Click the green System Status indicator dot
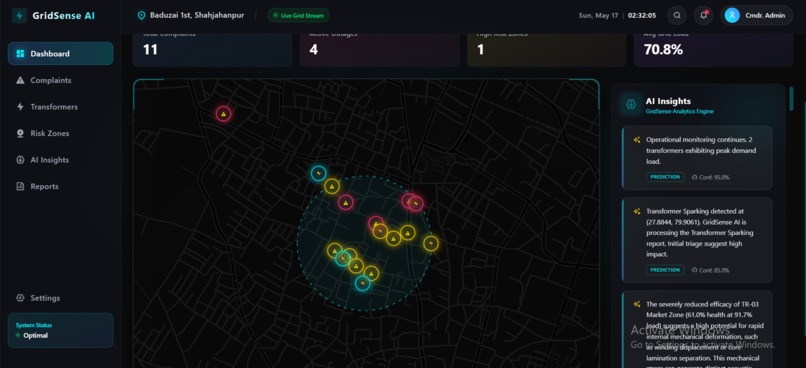The width and height of the screenshot is (806, 368). [x=18, y=335]
